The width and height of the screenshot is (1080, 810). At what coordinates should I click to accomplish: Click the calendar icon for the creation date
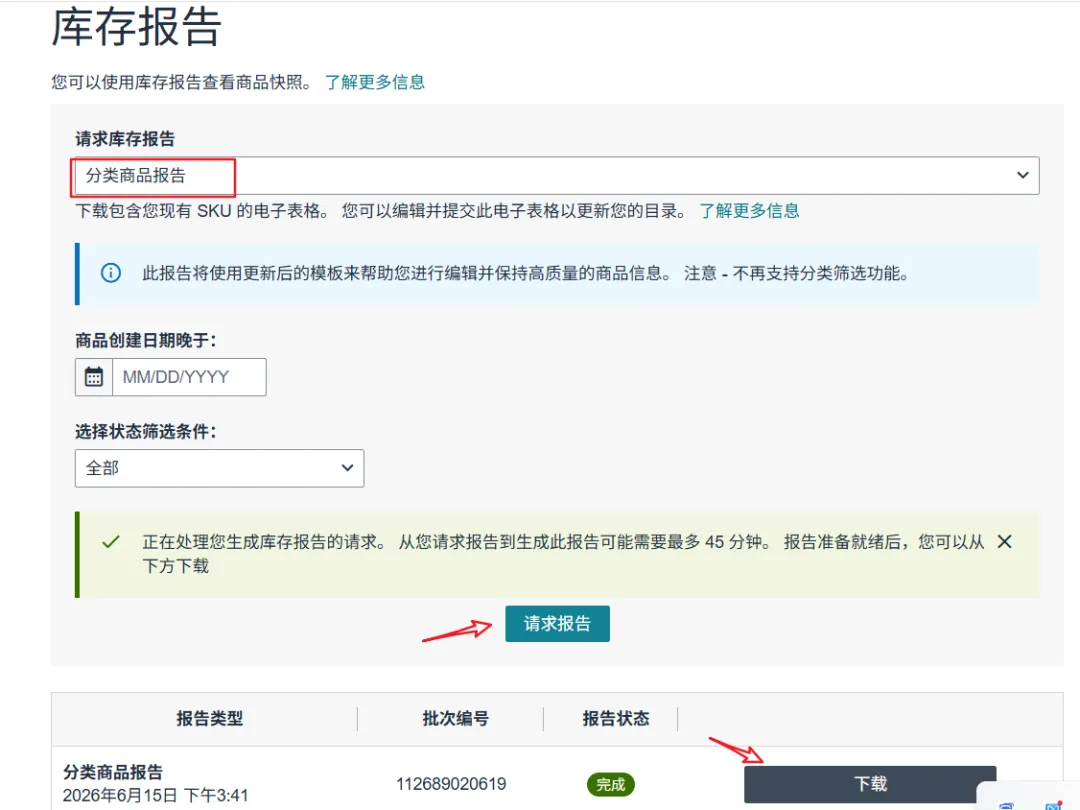point(94,377)
